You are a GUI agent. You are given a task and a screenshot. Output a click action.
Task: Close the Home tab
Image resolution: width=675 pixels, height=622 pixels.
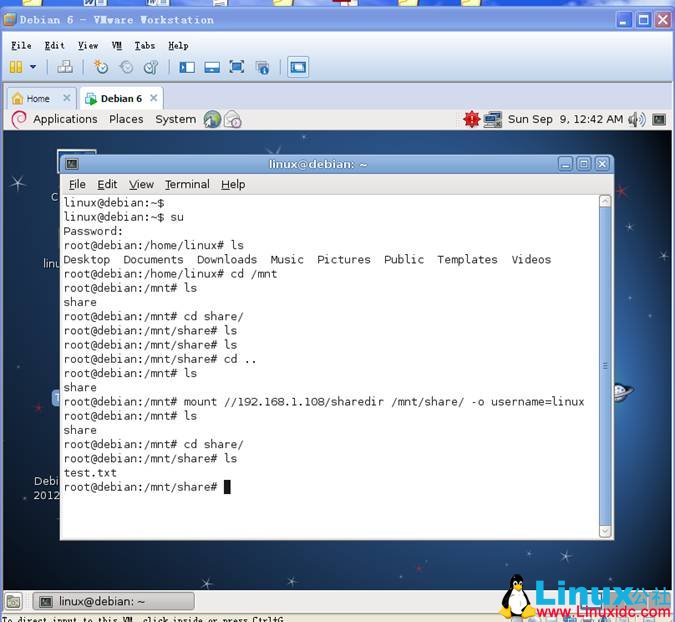tap(67, 98)
